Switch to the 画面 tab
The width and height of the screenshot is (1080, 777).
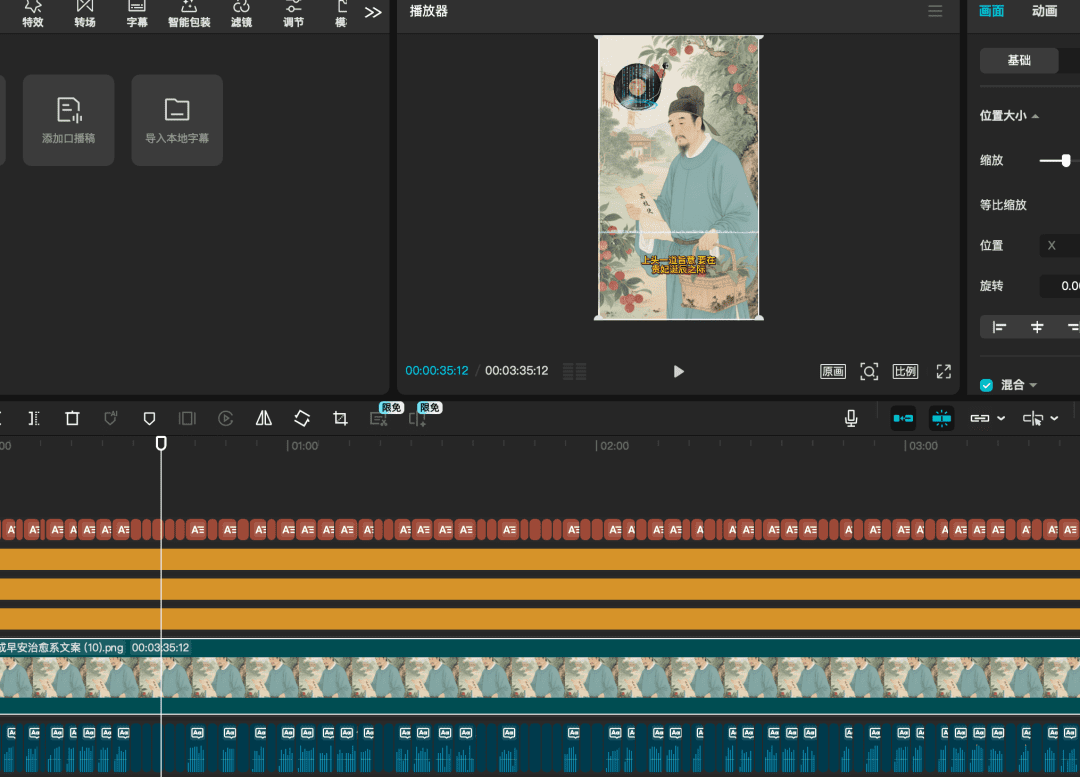[x=991, y=11]
